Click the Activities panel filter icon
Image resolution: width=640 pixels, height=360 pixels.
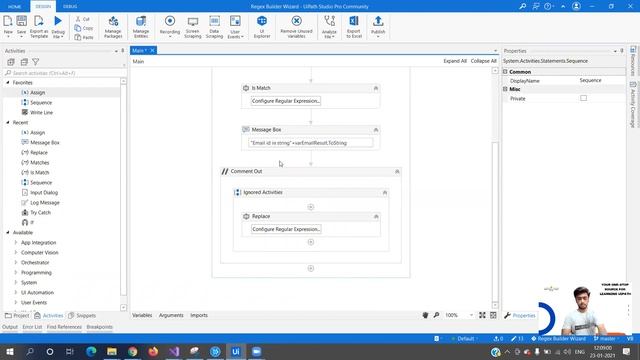[36, 62]
